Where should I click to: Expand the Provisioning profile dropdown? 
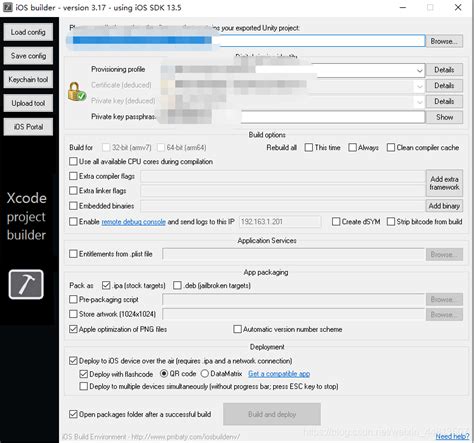click(x=419, y=70)
